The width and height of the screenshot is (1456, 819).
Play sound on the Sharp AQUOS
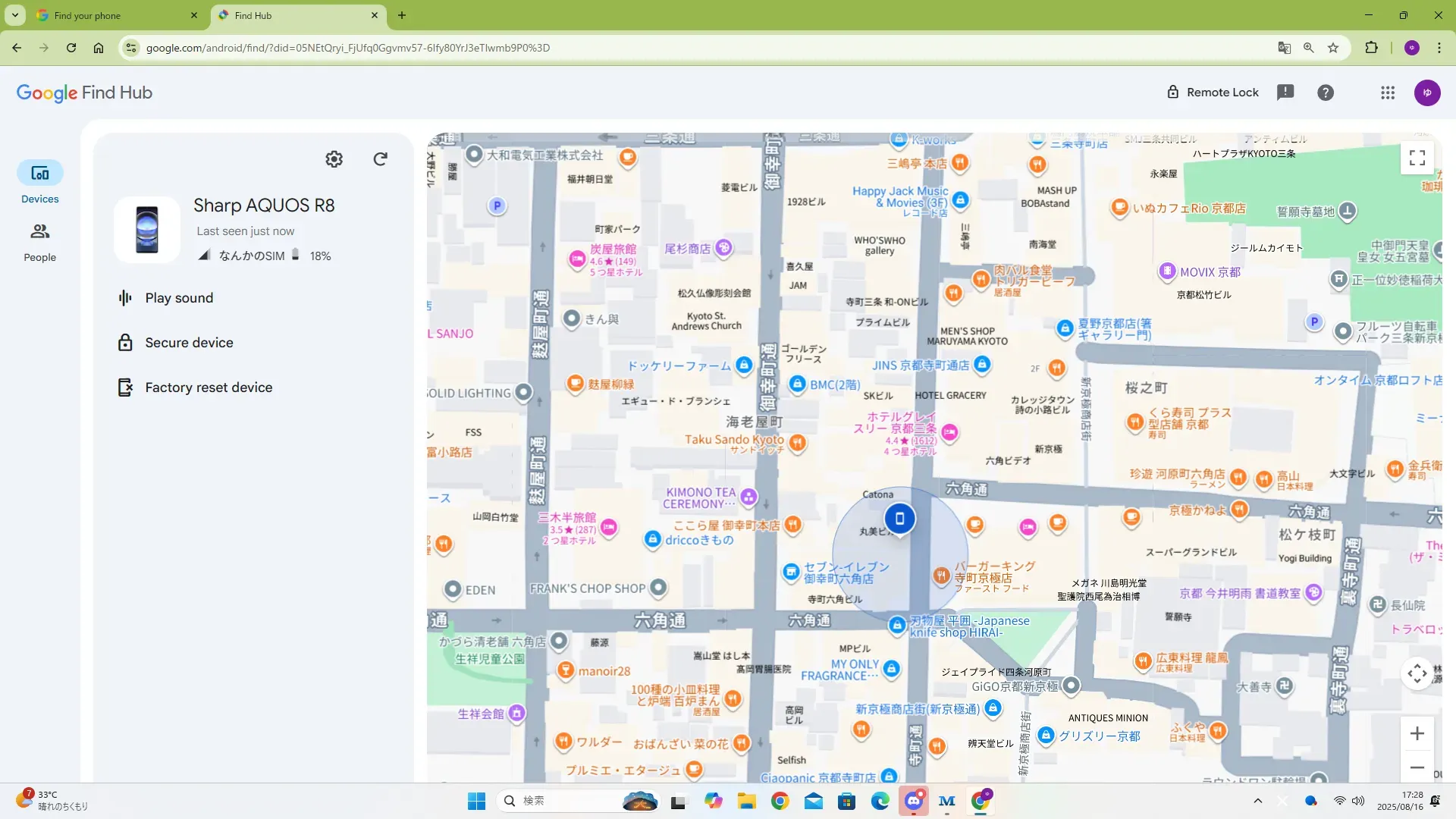click(179, 298)
